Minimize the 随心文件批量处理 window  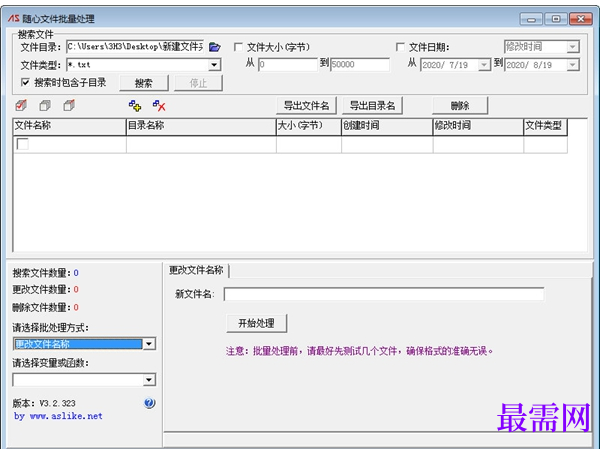click(x=531, y=19)
